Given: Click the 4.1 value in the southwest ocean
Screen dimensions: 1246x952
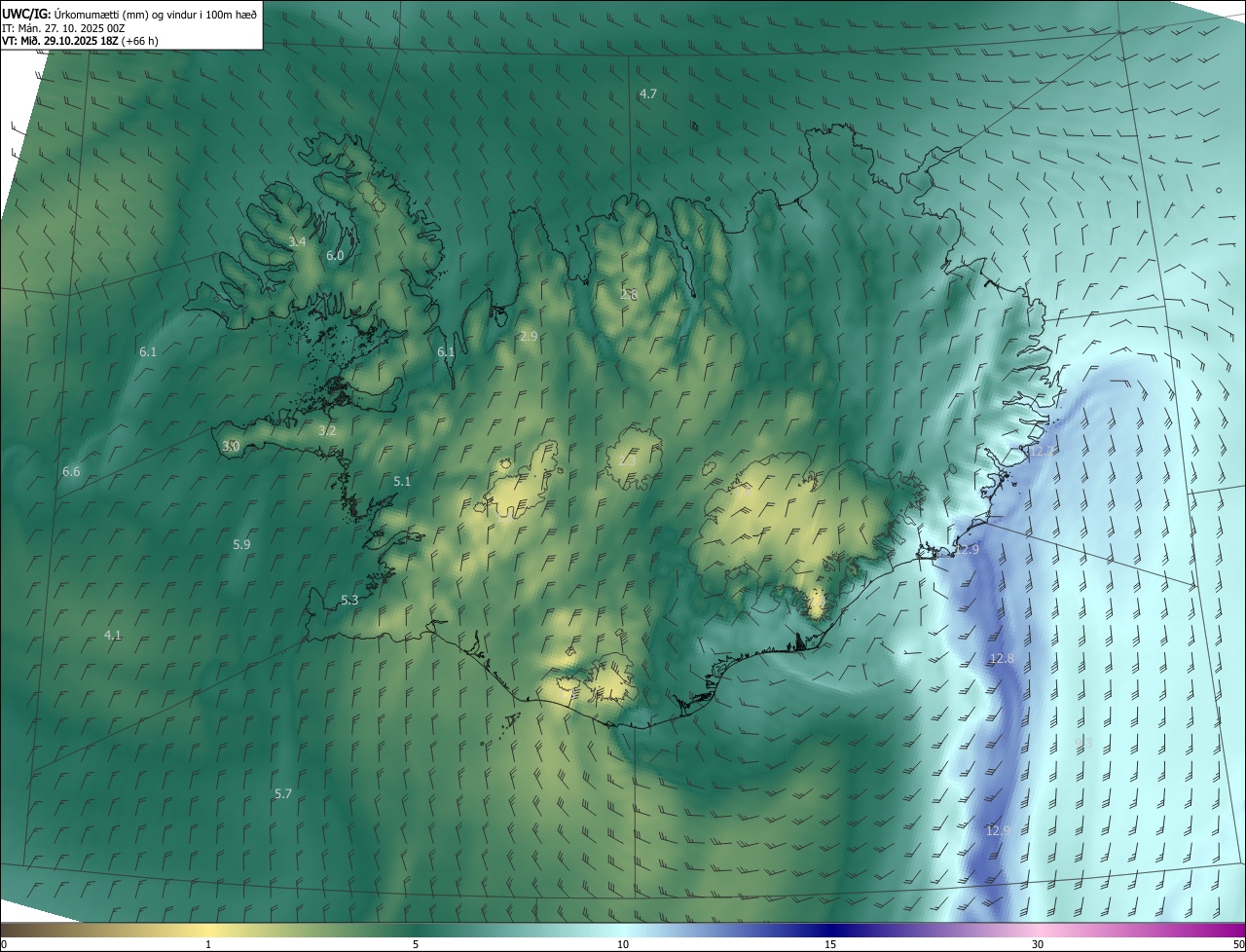Looking at the screenshot, I should pyautogui.click(x=113, y=635).
